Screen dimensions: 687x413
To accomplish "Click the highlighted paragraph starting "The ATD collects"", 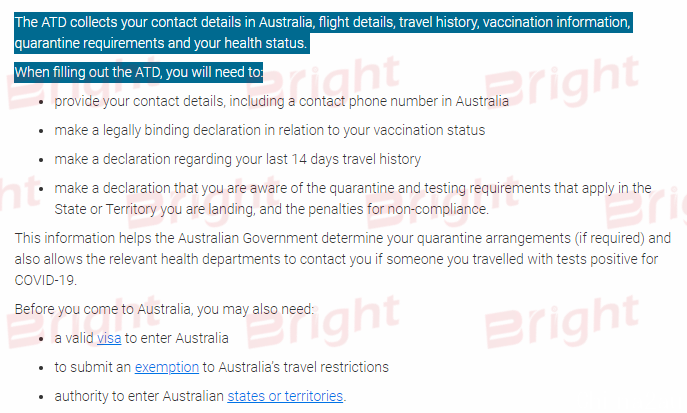I will (323, 33).
